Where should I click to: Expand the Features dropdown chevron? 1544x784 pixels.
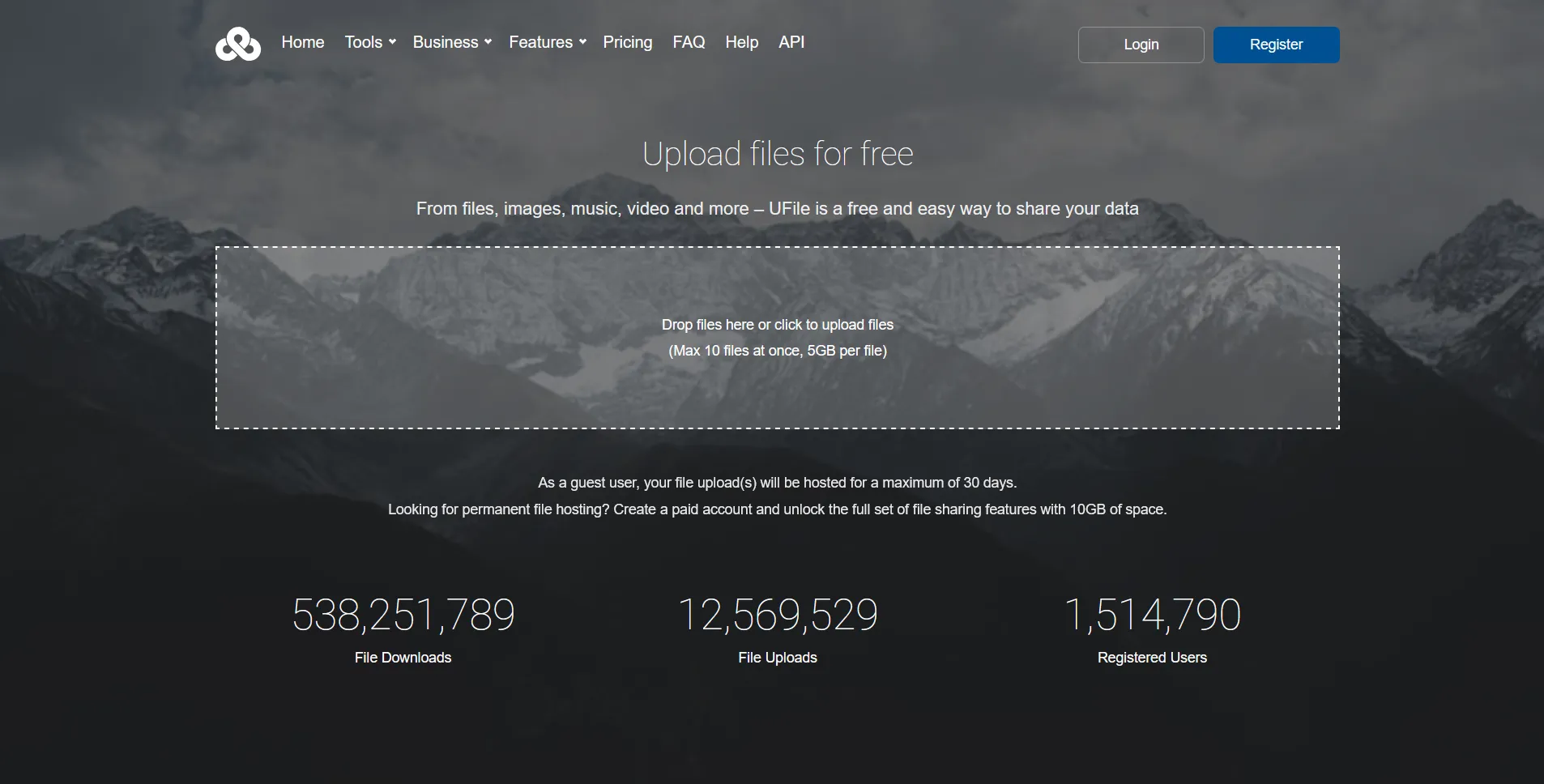point(582,43)
